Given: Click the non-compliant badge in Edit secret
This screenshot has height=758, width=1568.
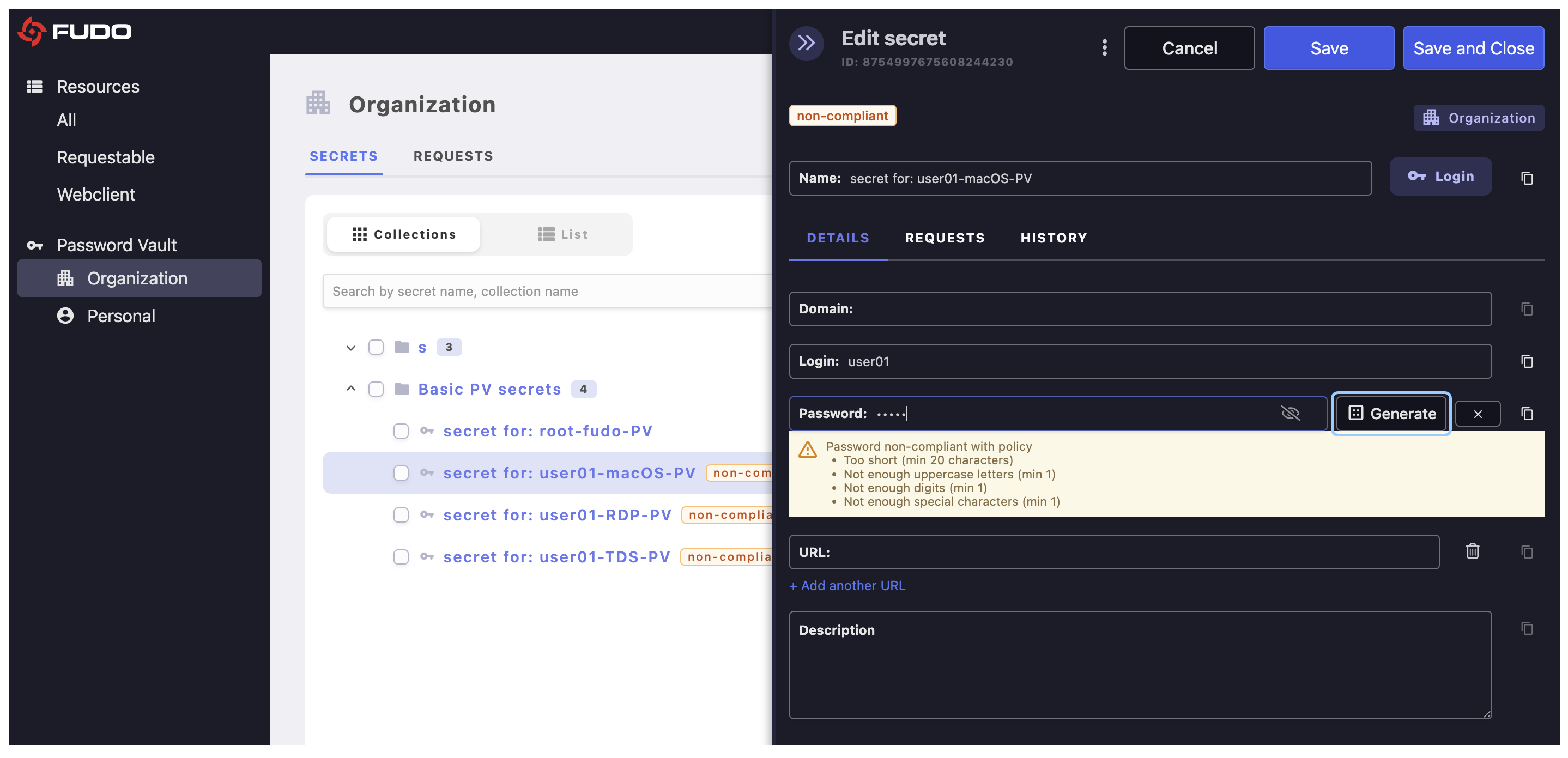Looking at the screenshot, I should click(x=843, y=116).
